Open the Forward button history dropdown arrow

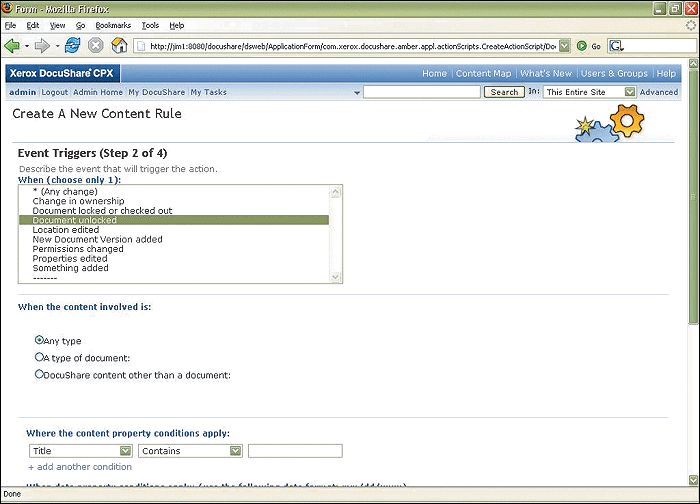pyautogui.click(x=57, y=46)
